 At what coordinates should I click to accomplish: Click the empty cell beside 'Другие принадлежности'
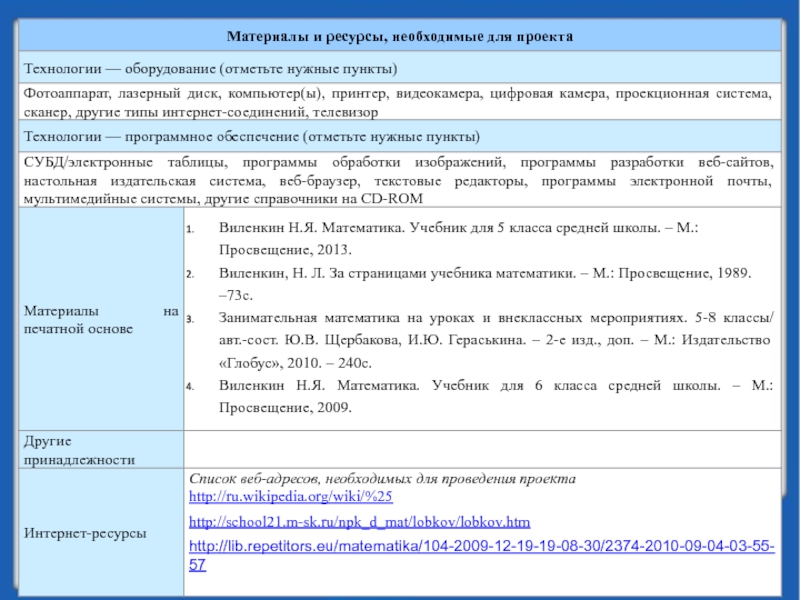click(x=483, y=449)
